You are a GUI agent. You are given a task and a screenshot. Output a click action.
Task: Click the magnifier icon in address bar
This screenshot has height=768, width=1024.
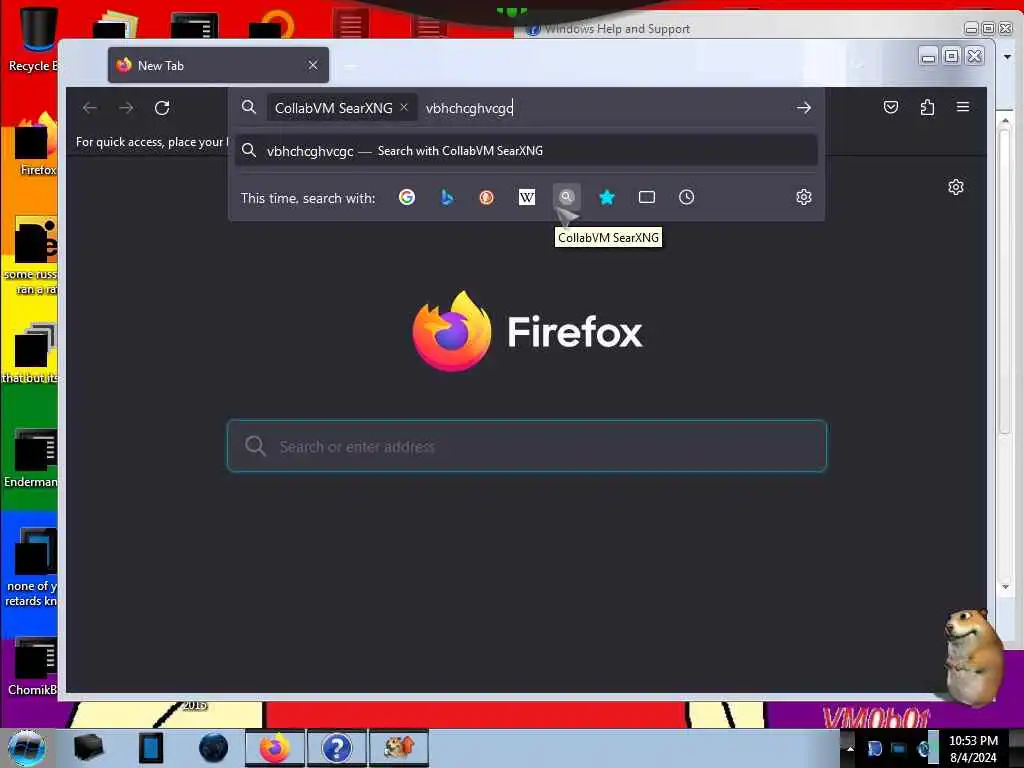click(x=249, y=107)
